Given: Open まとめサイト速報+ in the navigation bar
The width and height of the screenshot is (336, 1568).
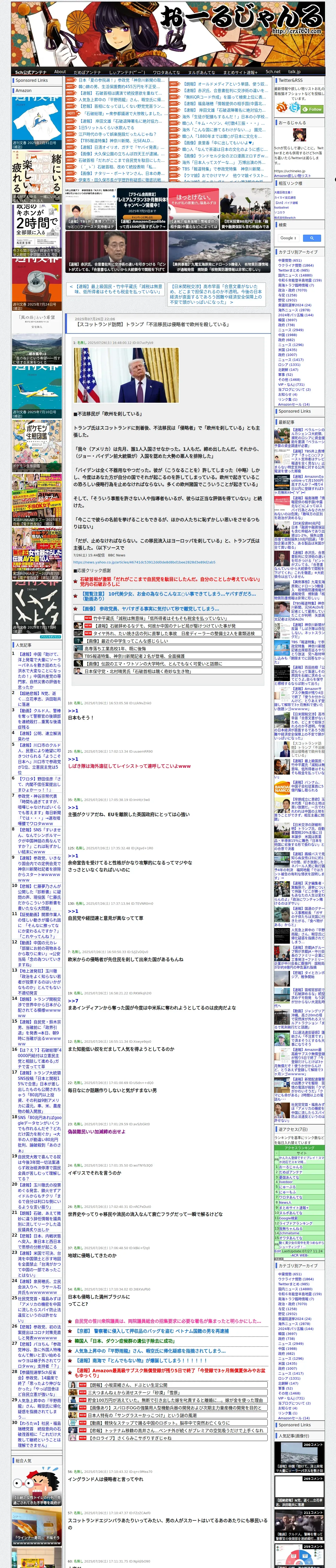Looking at the screenshot, I should [x=240, y=72].
